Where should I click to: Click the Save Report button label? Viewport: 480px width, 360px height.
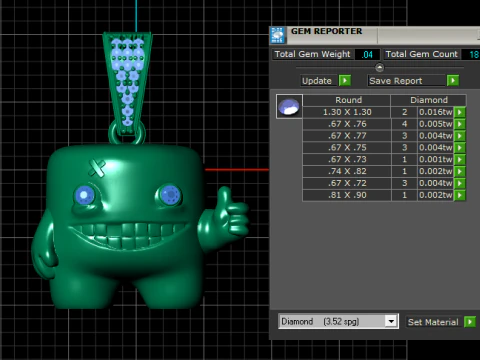coord(396,81)
